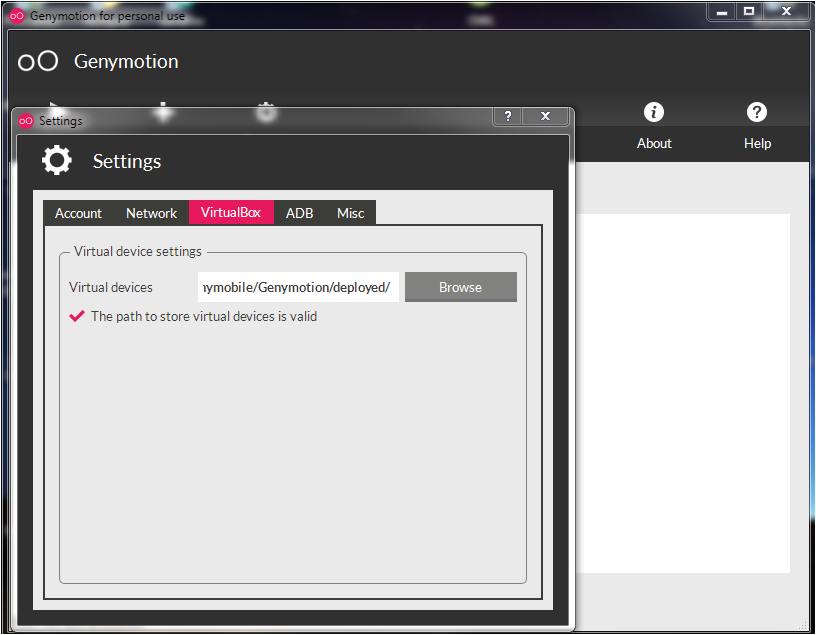Close the Genymotion main window

pos(787,11)
